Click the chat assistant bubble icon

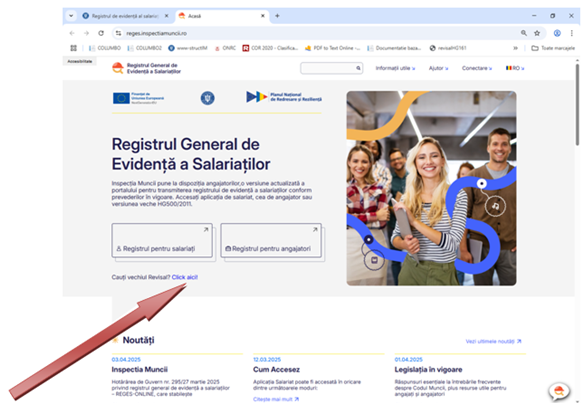559,391
